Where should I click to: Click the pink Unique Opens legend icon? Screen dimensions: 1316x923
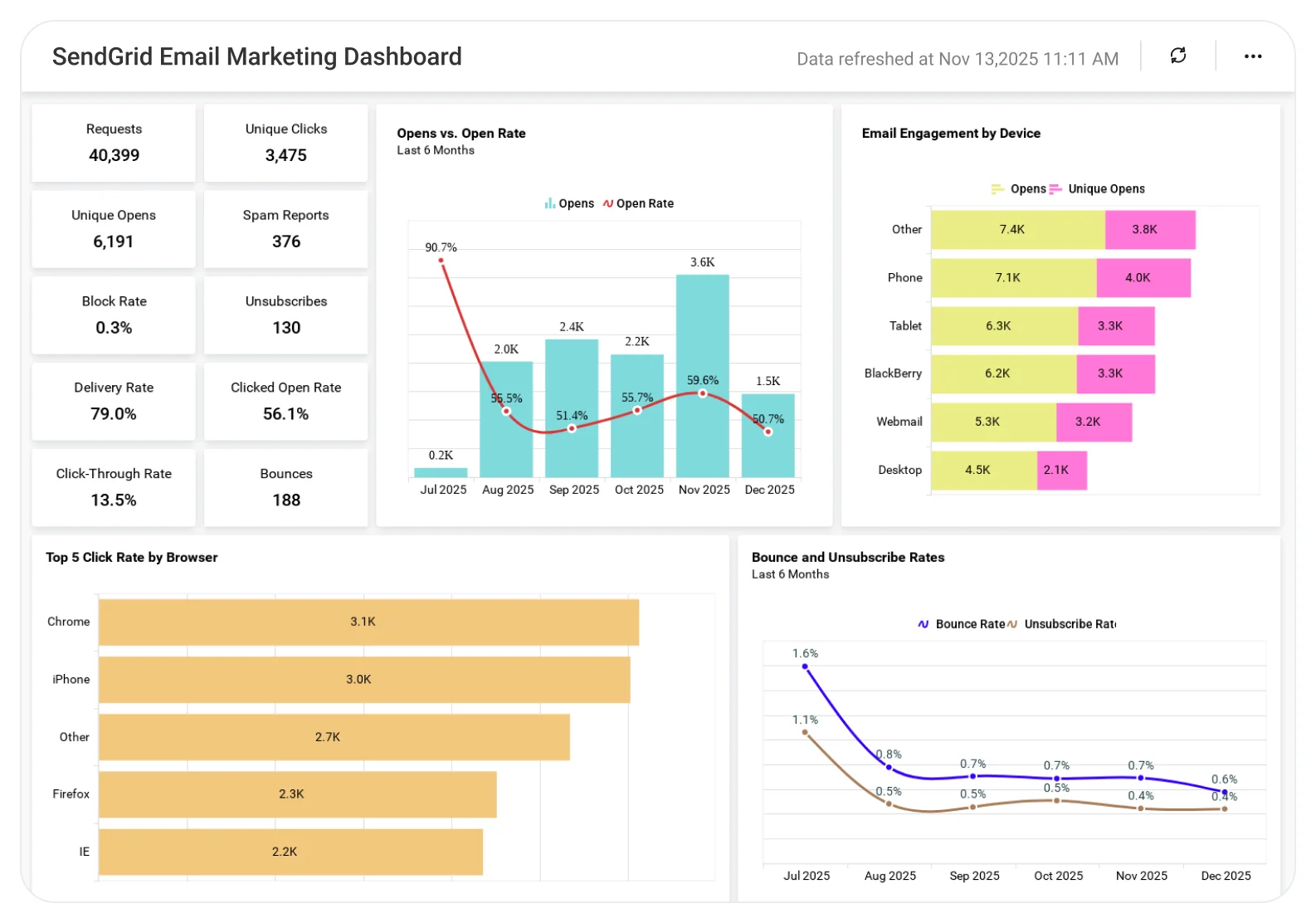pos(1055,189)
